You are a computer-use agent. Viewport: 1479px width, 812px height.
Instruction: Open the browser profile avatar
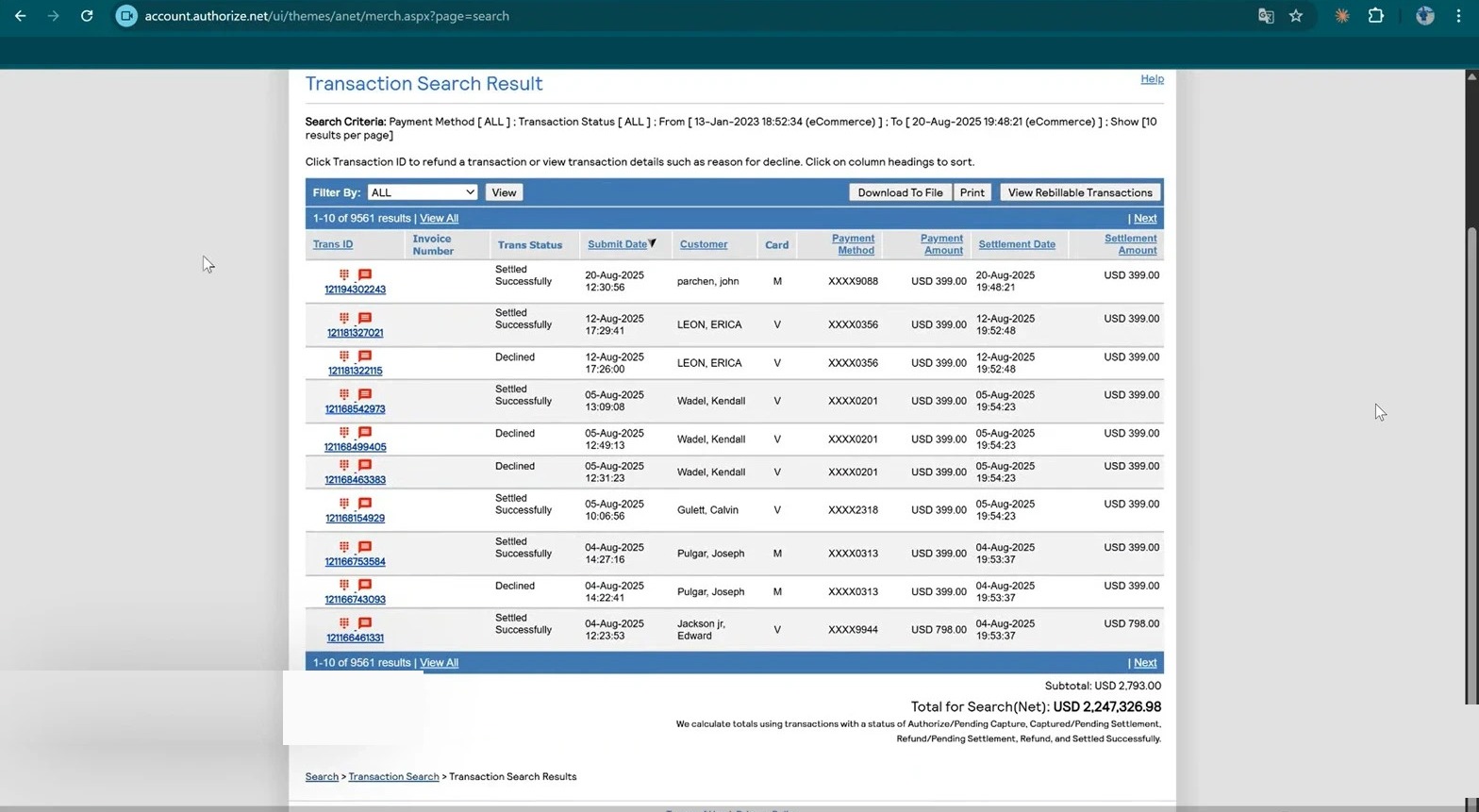click(1424, 16)
